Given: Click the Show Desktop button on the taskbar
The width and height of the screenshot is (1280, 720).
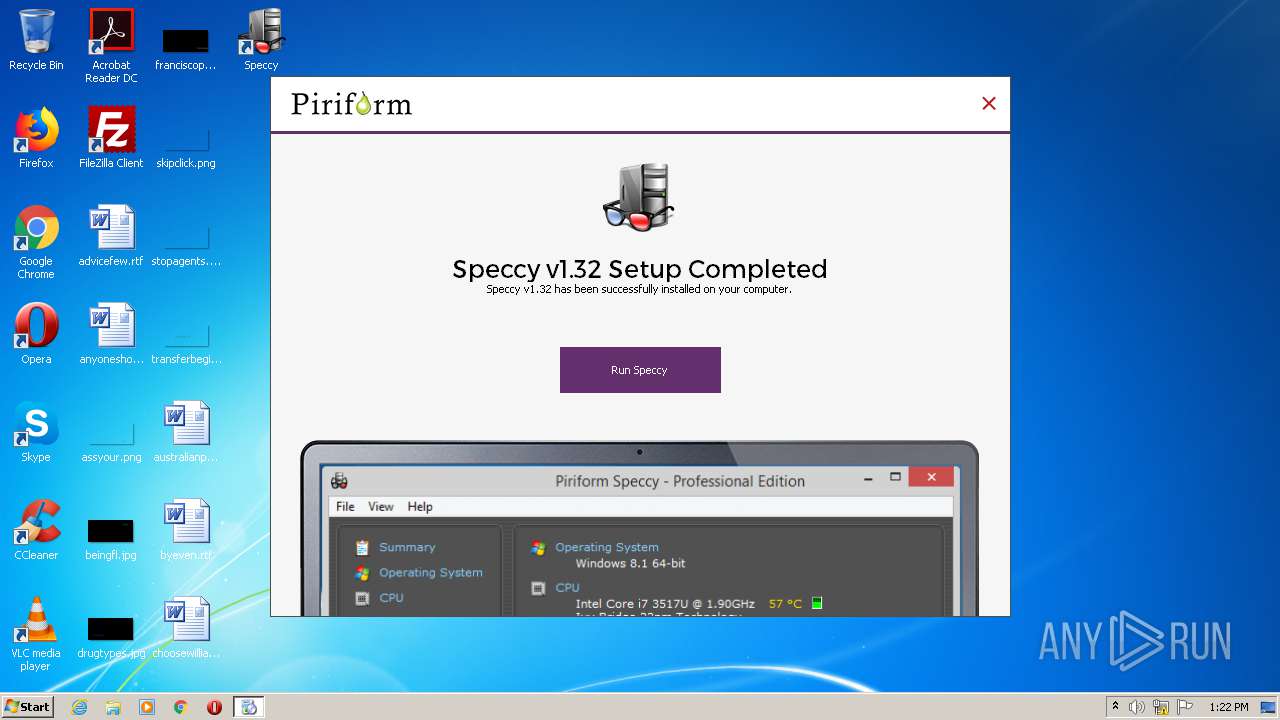Looking at the screenshot, I should point(1269,707).
